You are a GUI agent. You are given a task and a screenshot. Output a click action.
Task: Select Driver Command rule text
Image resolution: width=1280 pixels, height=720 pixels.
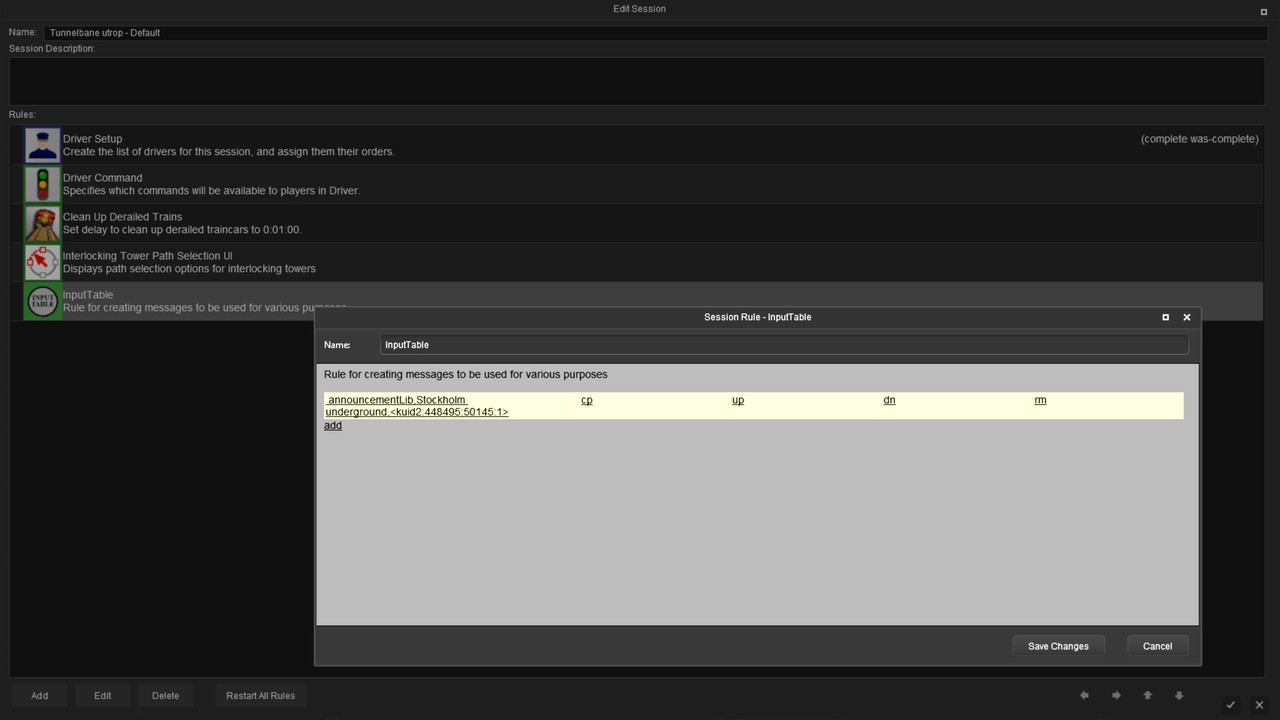pos(211,184)
